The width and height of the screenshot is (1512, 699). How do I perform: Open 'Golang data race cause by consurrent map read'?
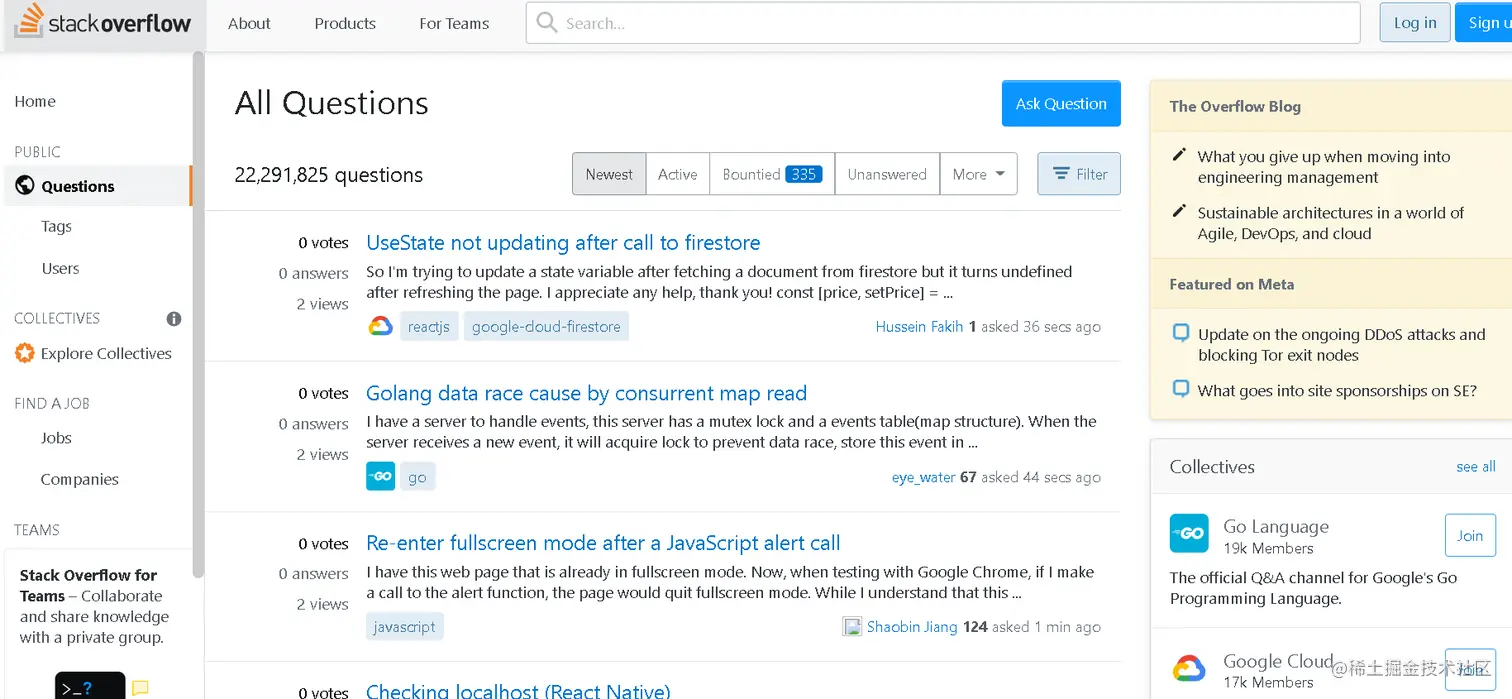(x=586, y=393)
